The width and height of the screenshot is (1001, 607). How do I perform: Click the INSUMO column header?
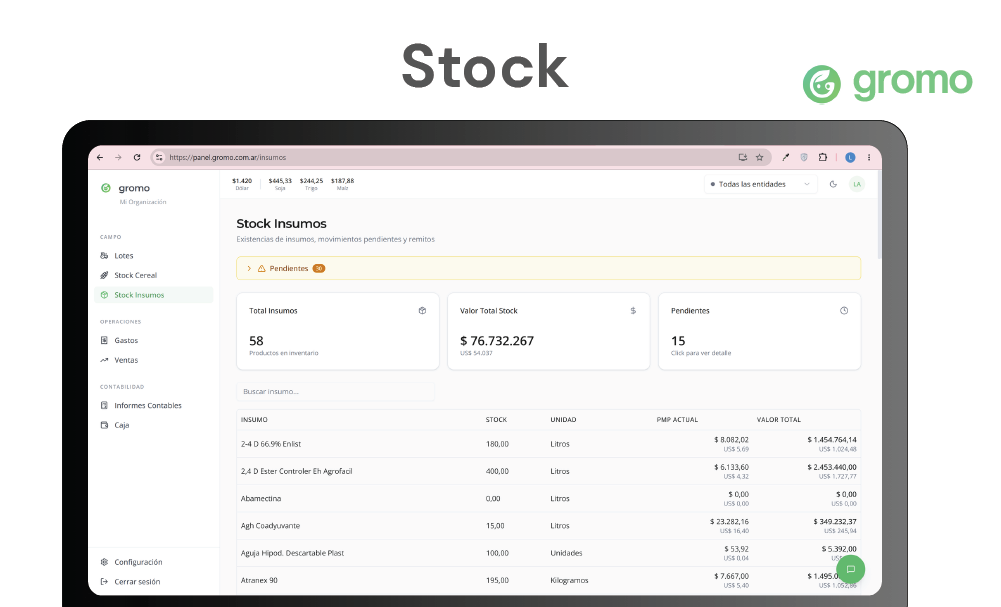254,419
